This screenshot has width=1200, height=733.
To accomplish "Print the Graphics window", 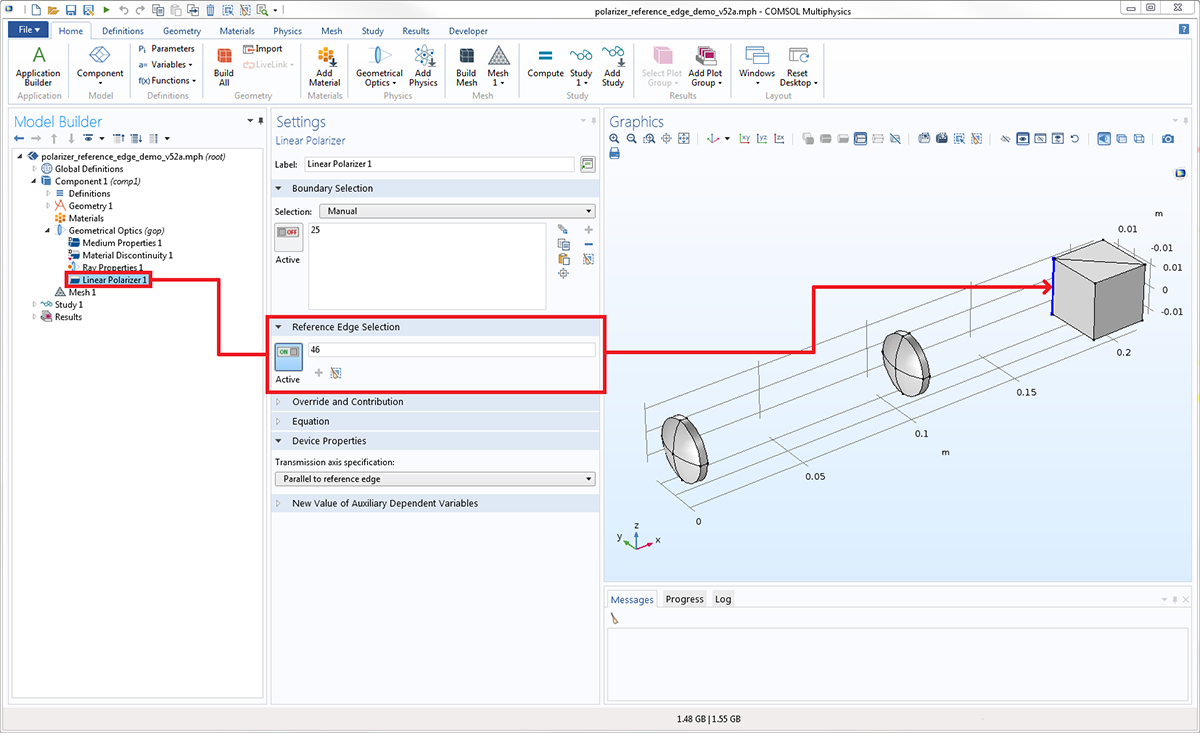I will tap(615, 153).
